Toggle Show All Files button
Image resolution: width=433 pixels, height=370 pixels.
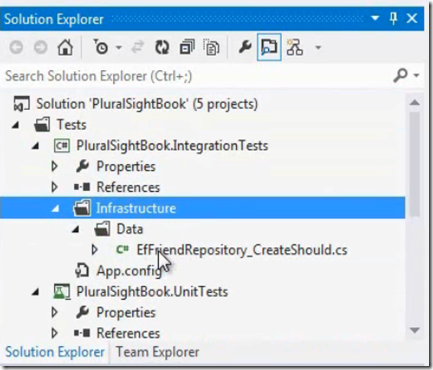click(x=211, y=47)
